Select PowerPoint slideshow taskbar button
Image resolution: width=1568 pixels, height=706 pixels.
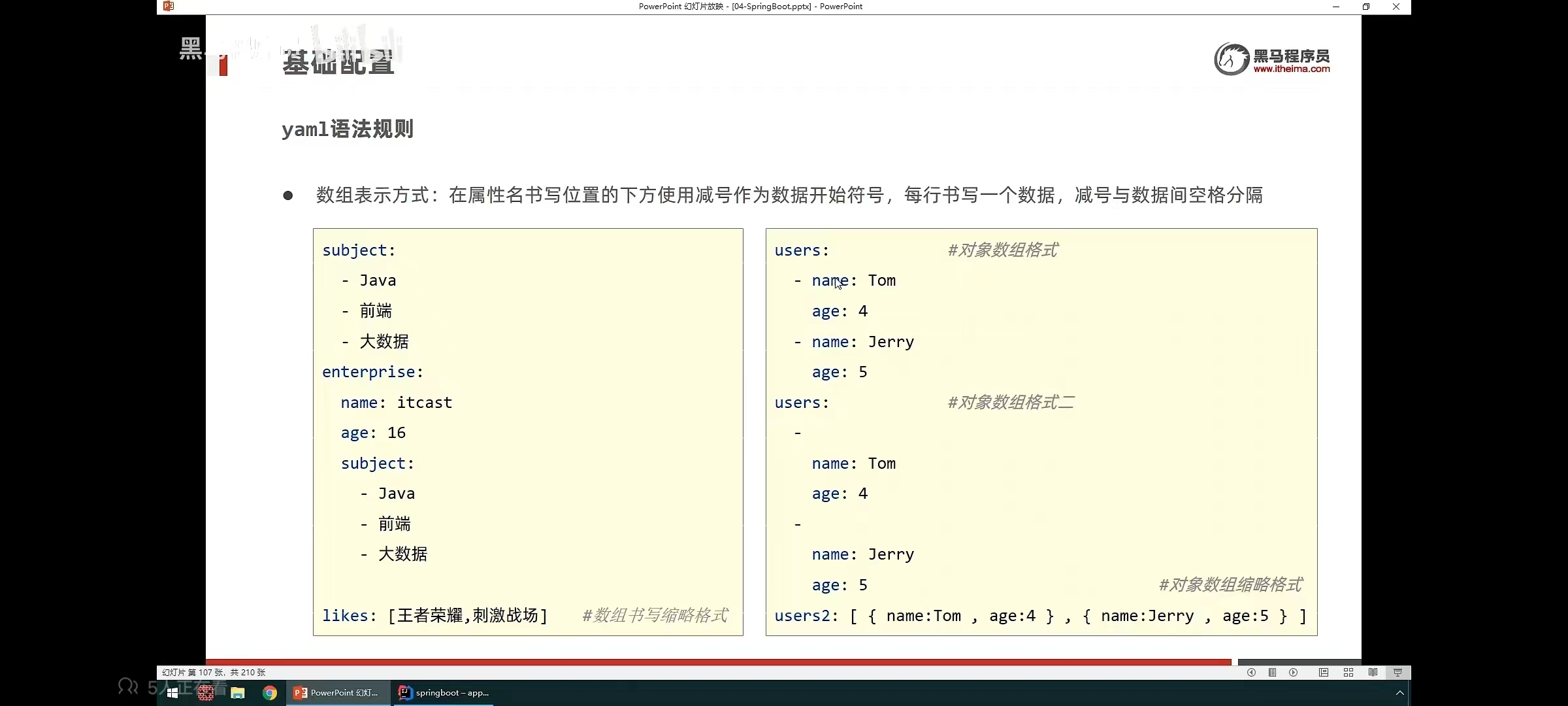337,693
